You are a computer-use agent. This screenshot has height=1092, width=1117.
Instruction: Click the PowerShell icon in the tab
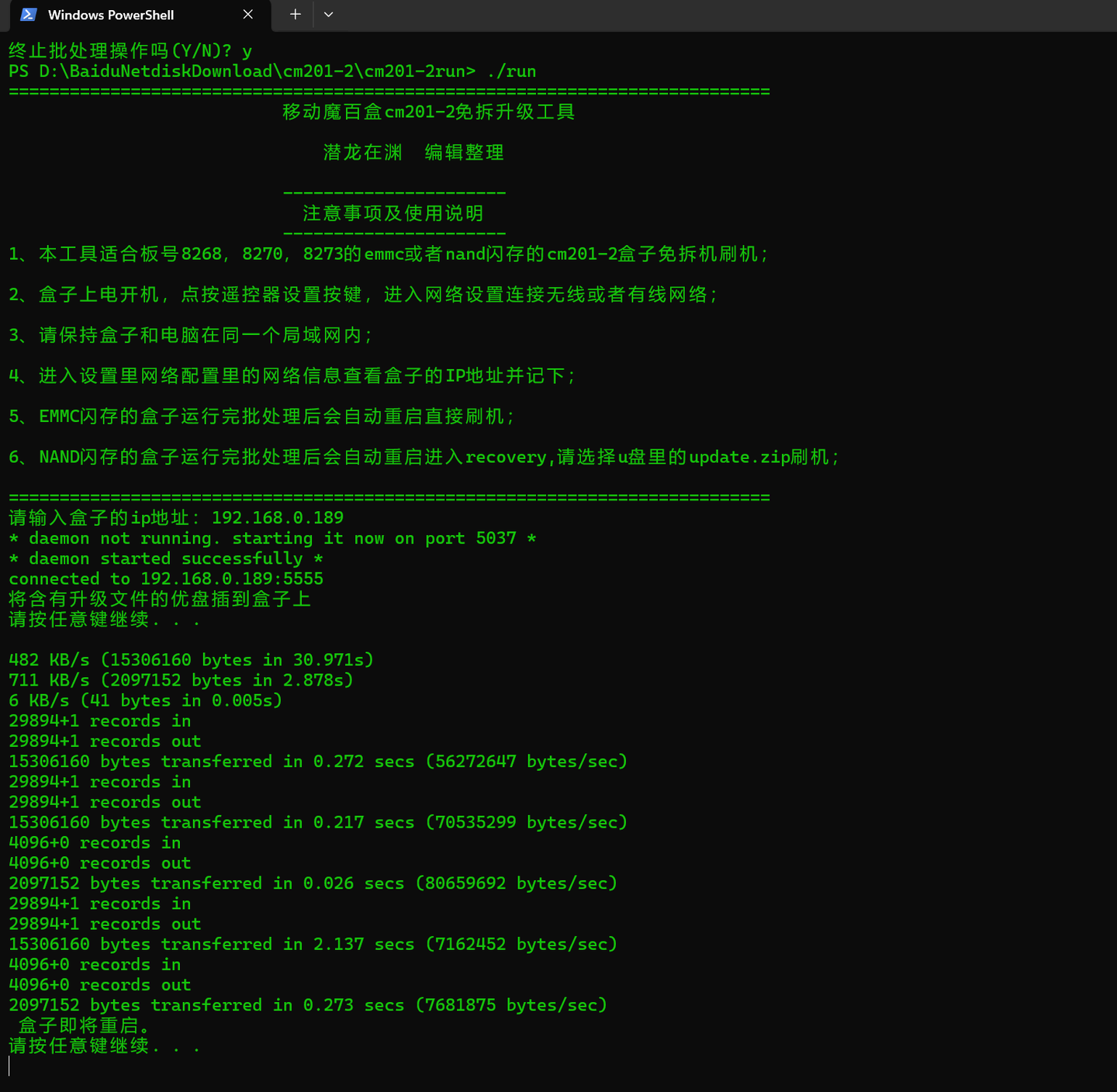pyautogui.click(x=29, y=15)
